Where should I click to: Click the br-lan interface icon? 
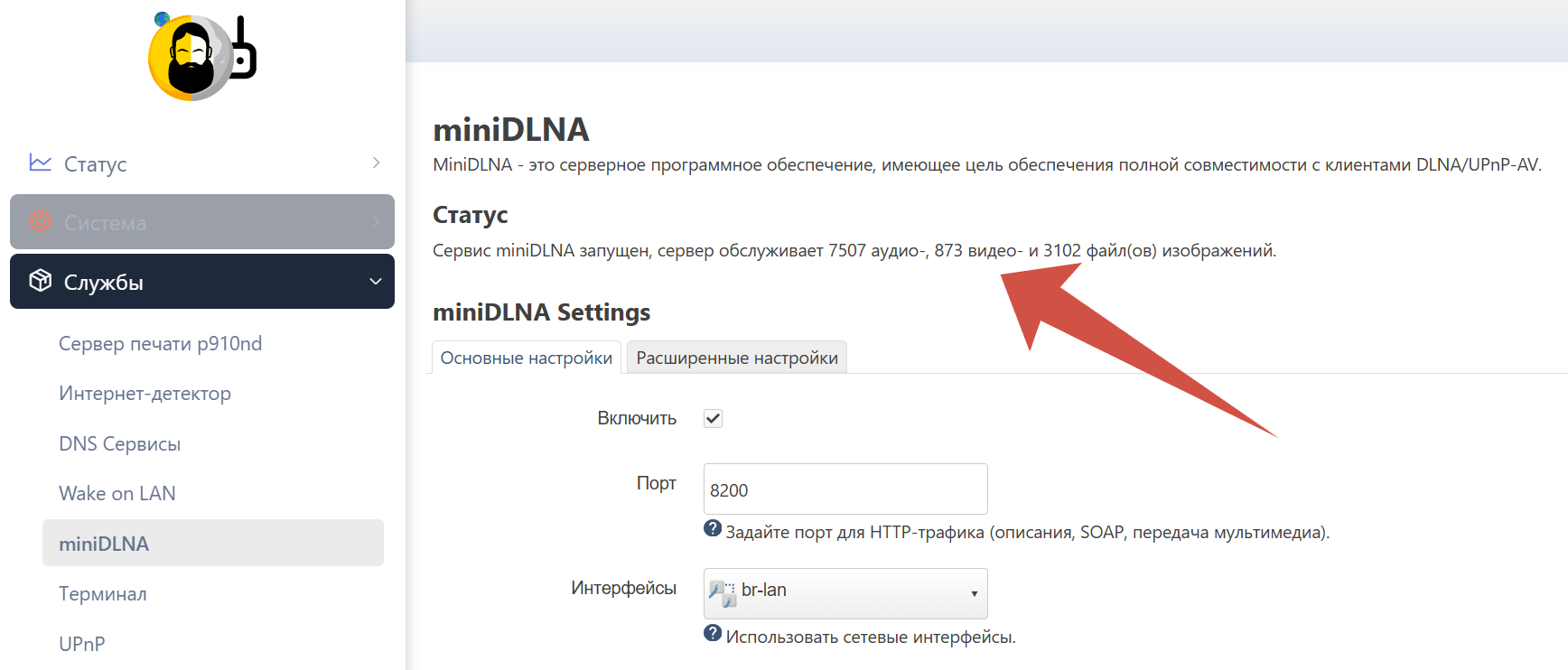click(x=723, y=592)
